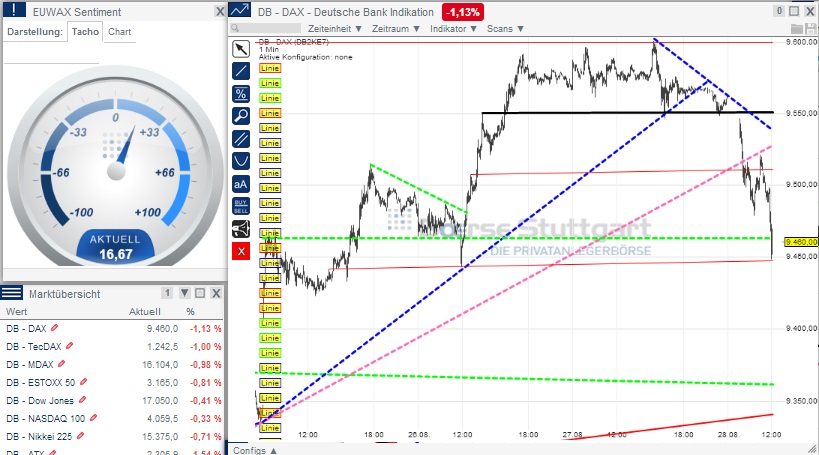Image resolution: width=819 pixels, height=455 pixels.
Task: Sort by the % column header
Action: coord(190,311)
